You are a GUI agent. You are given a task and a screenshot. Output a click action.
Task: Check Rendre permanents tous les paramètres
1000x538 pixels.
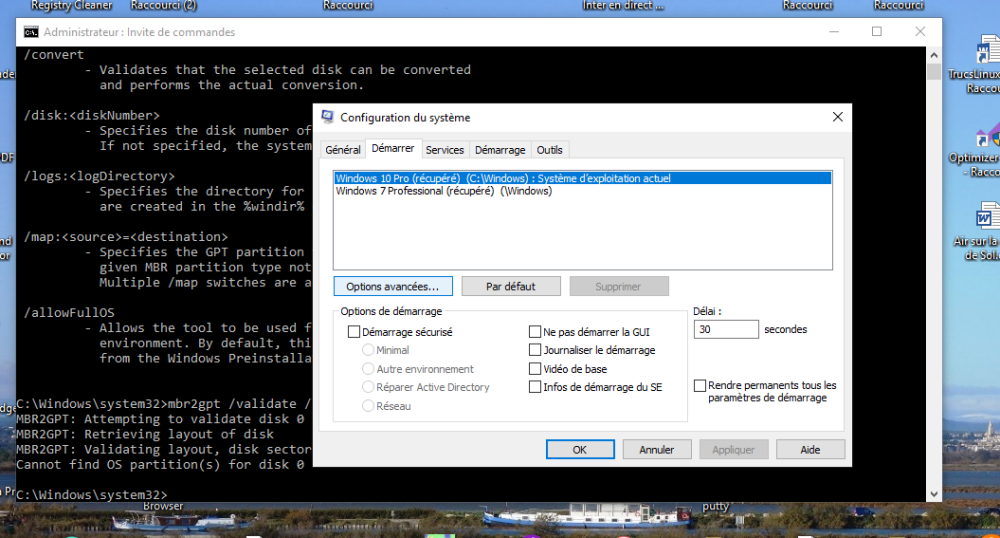point(700,386)
